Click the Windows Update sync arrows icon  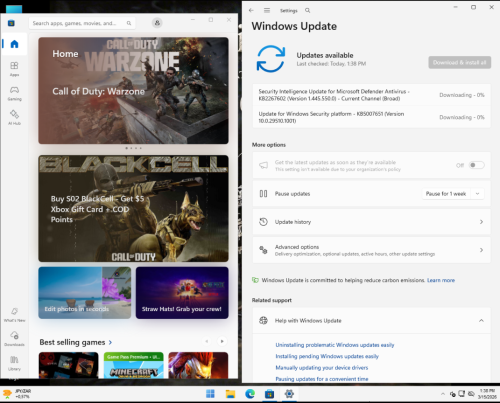(271, 59)
